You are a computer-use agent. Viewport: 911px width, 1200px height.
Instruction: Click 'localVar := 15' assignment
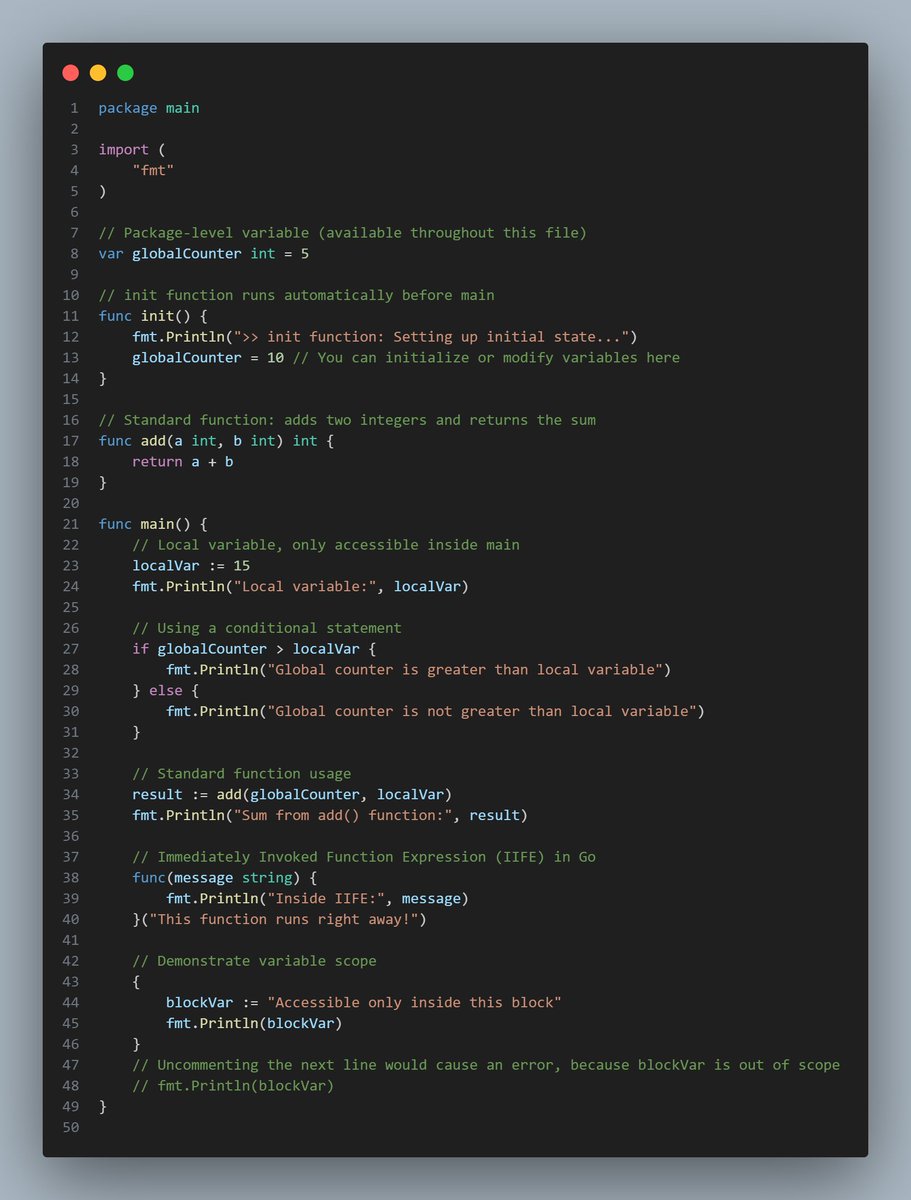click(x=191, y=566)
